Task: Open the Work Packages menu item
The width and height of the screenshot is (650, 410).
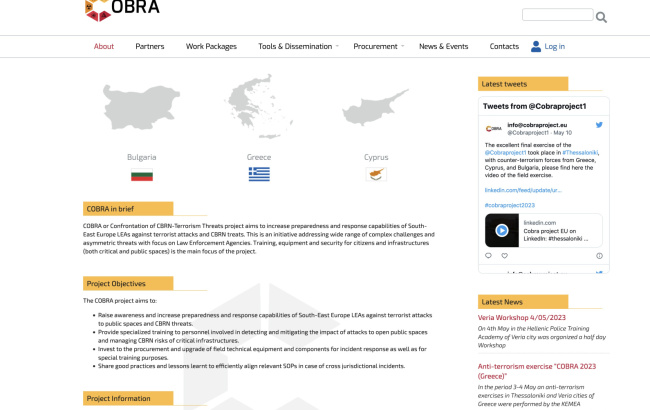Action: tap(211, 46)
